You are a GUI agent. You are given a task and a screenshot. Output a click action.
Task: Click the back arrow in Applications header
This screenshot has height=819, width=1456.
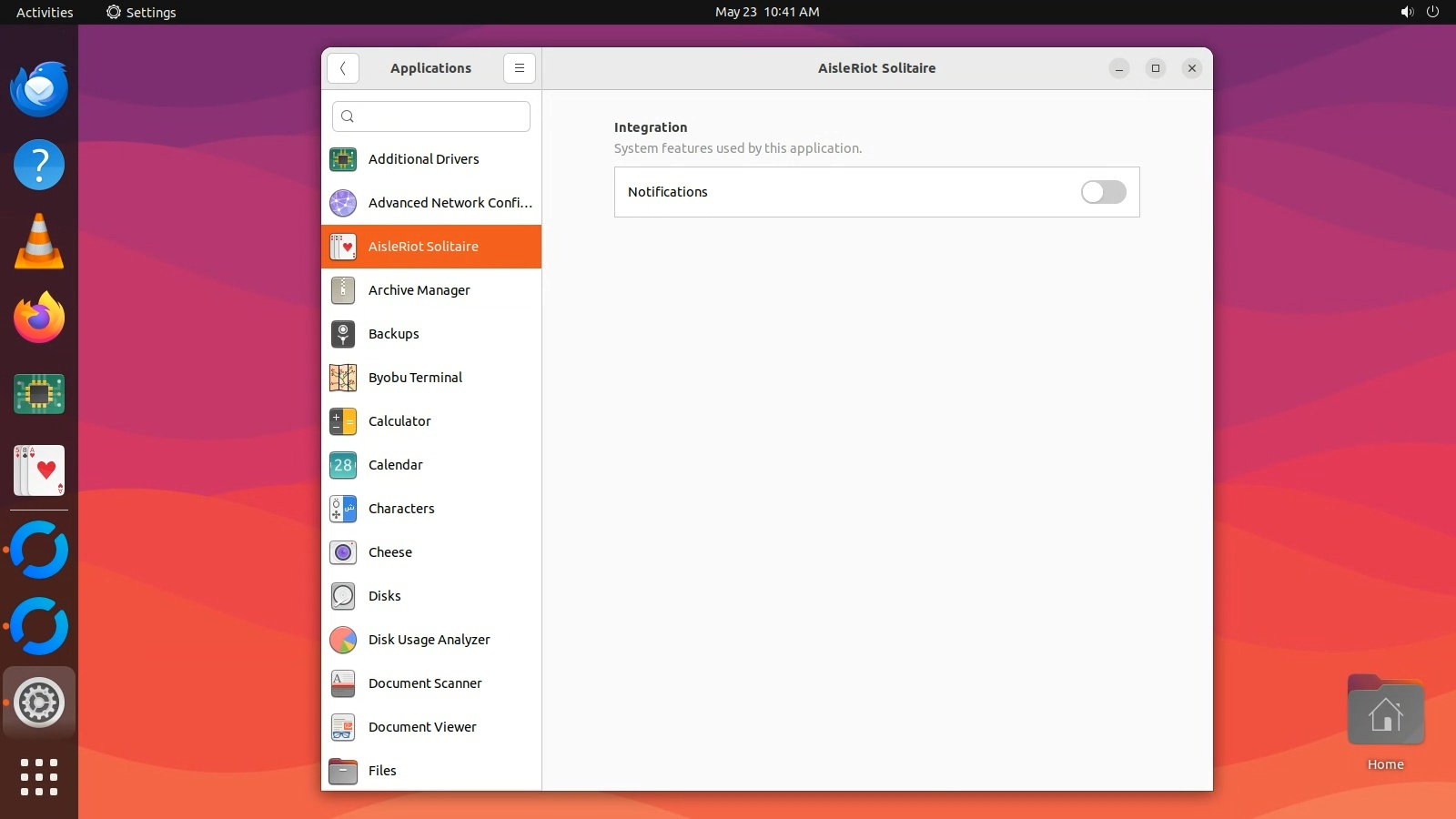[343, 68]
